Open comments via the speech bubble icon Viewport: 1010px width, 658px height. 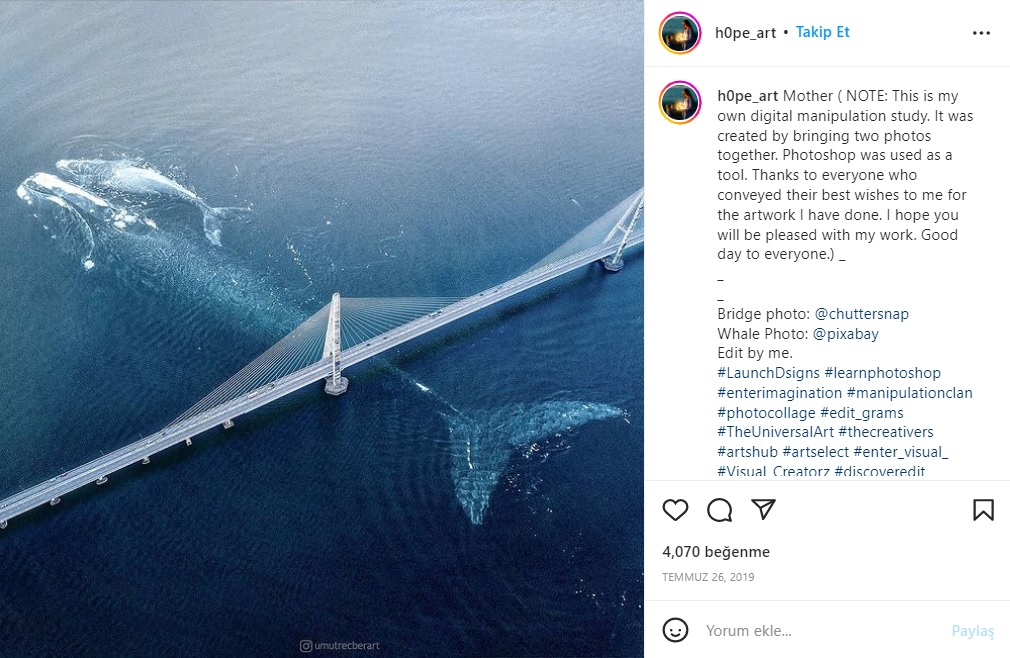point(720,510)
